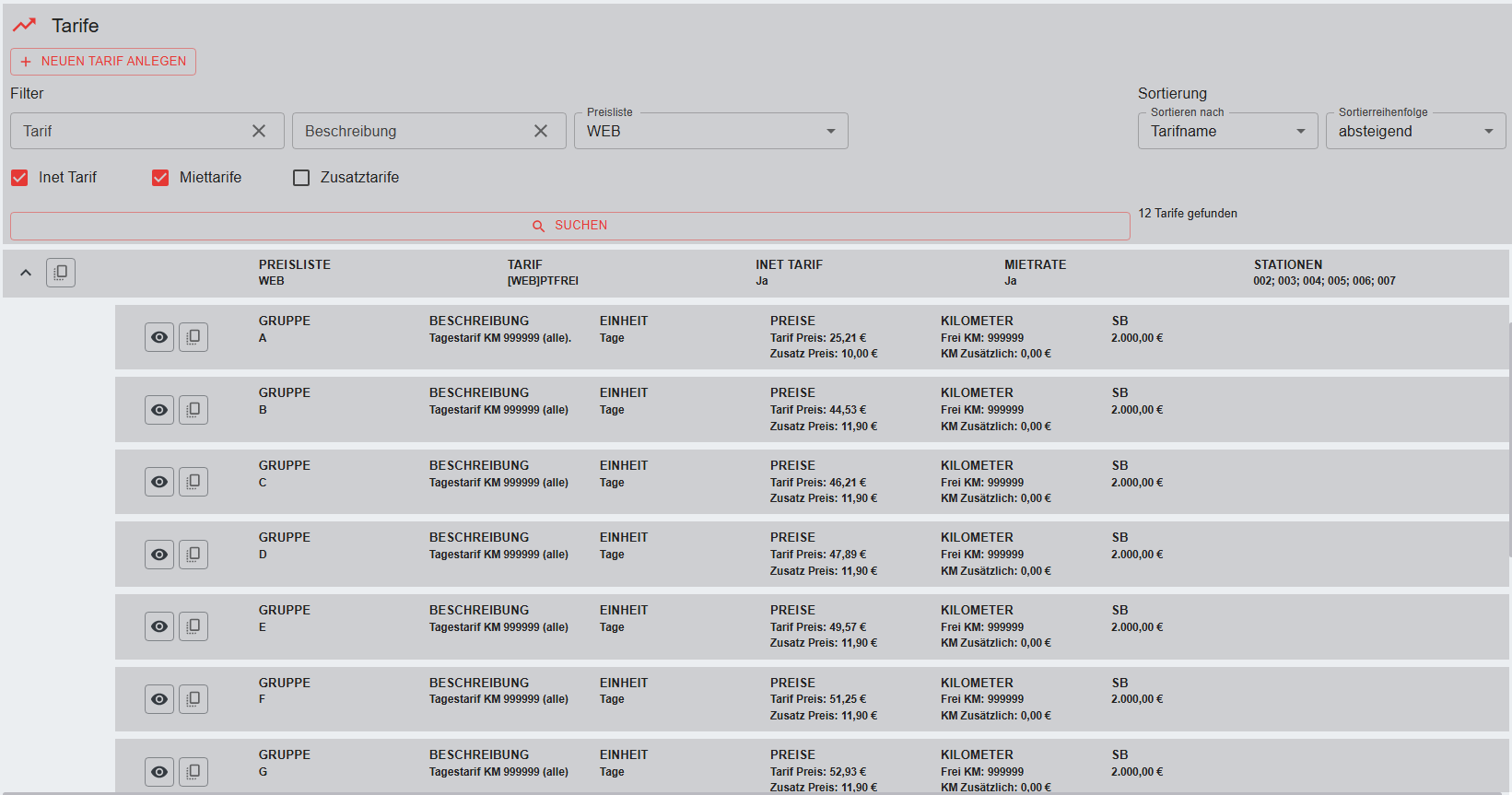Enable the Zusatztarife checkbox
This screenshot has width=1512, height=795.
(x=301, y=178)
